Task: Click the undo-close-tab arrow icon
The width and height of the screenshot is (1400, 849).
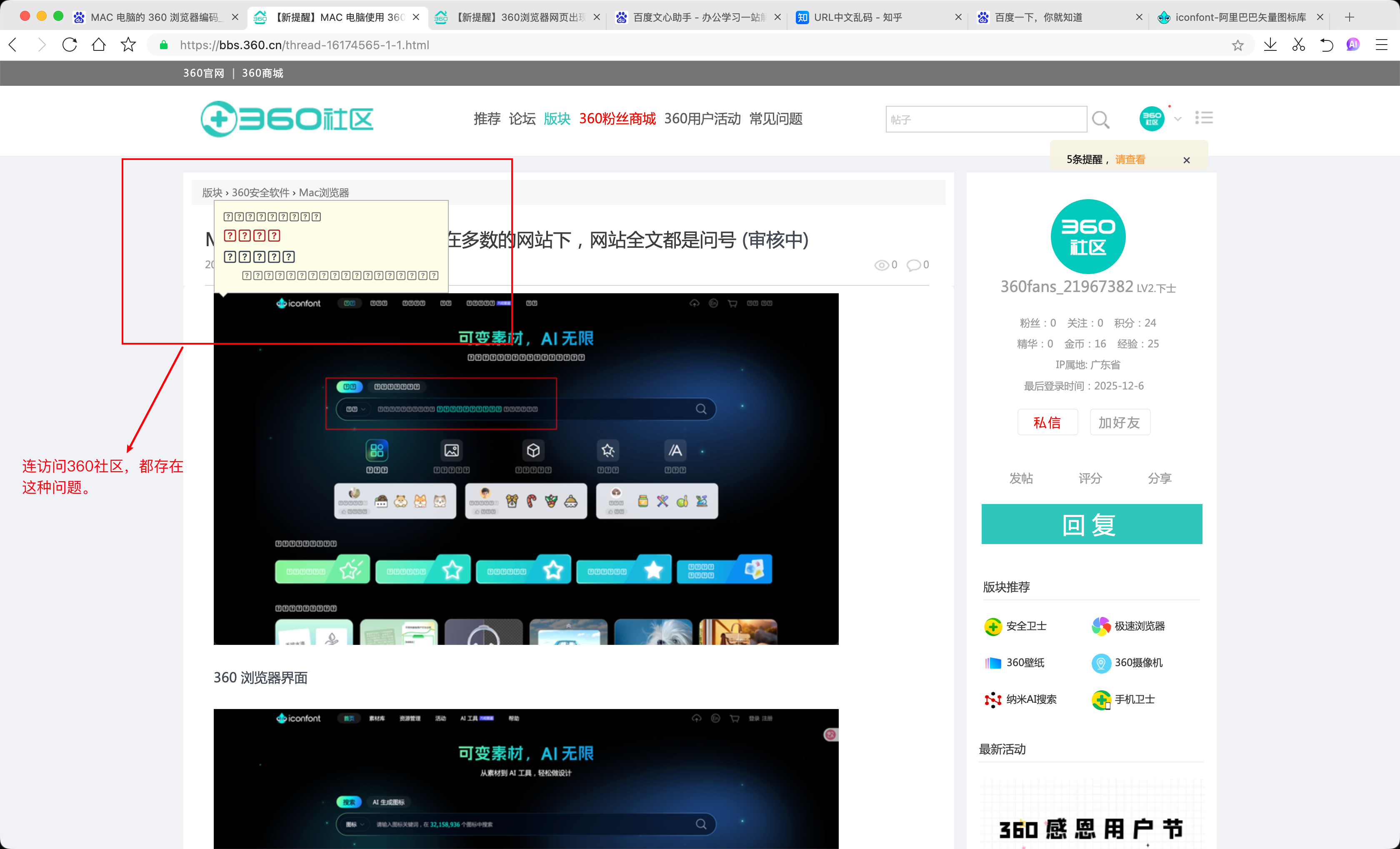Action: [1326, 45]
